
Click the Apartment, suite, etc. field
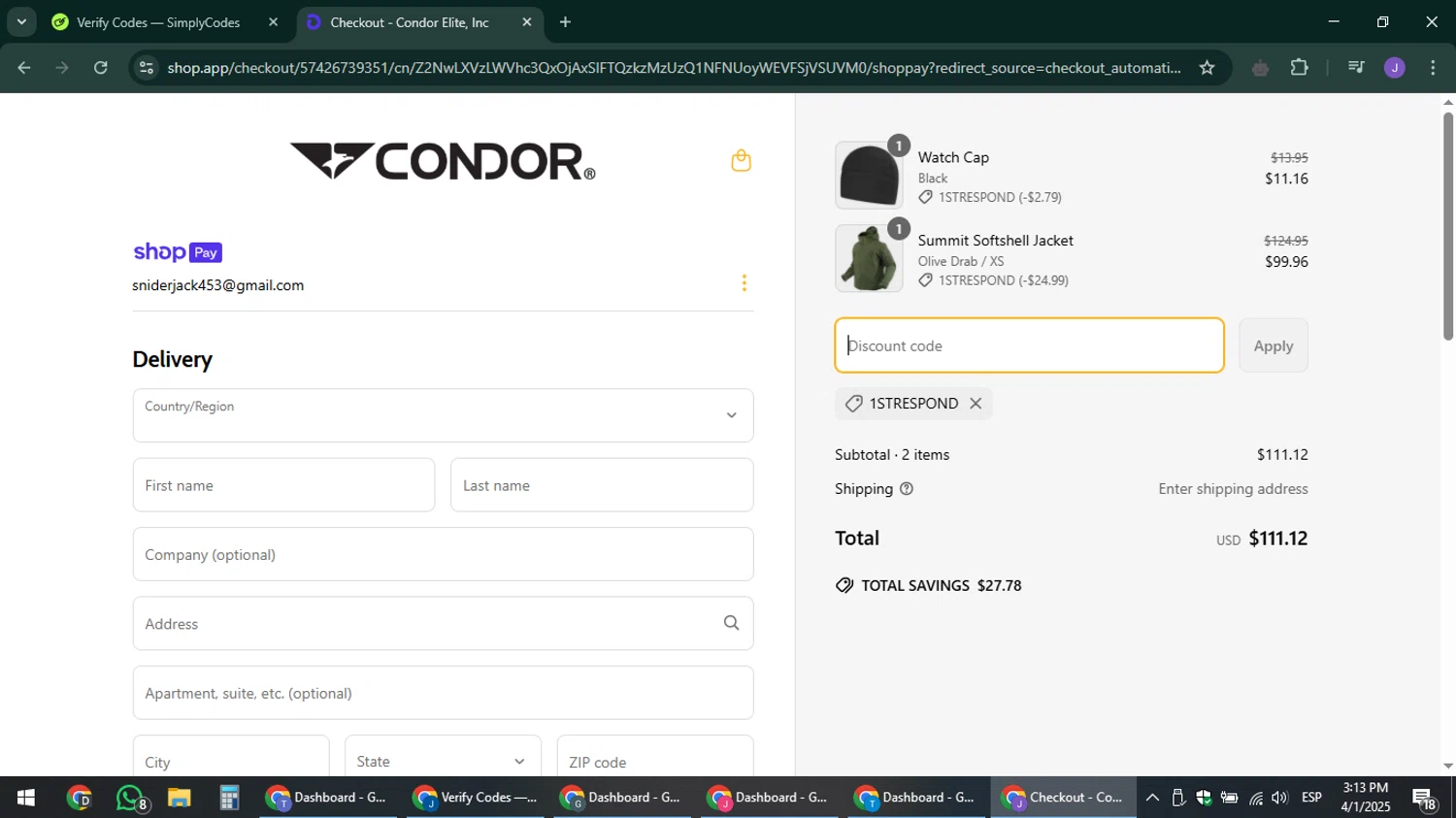point(443,693)
